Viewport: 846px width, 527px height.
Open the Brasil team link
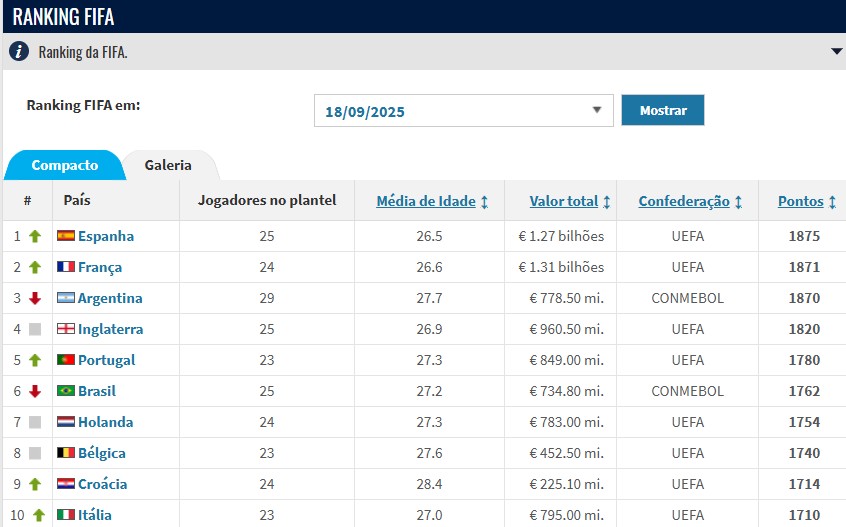(x=97, y=391)
